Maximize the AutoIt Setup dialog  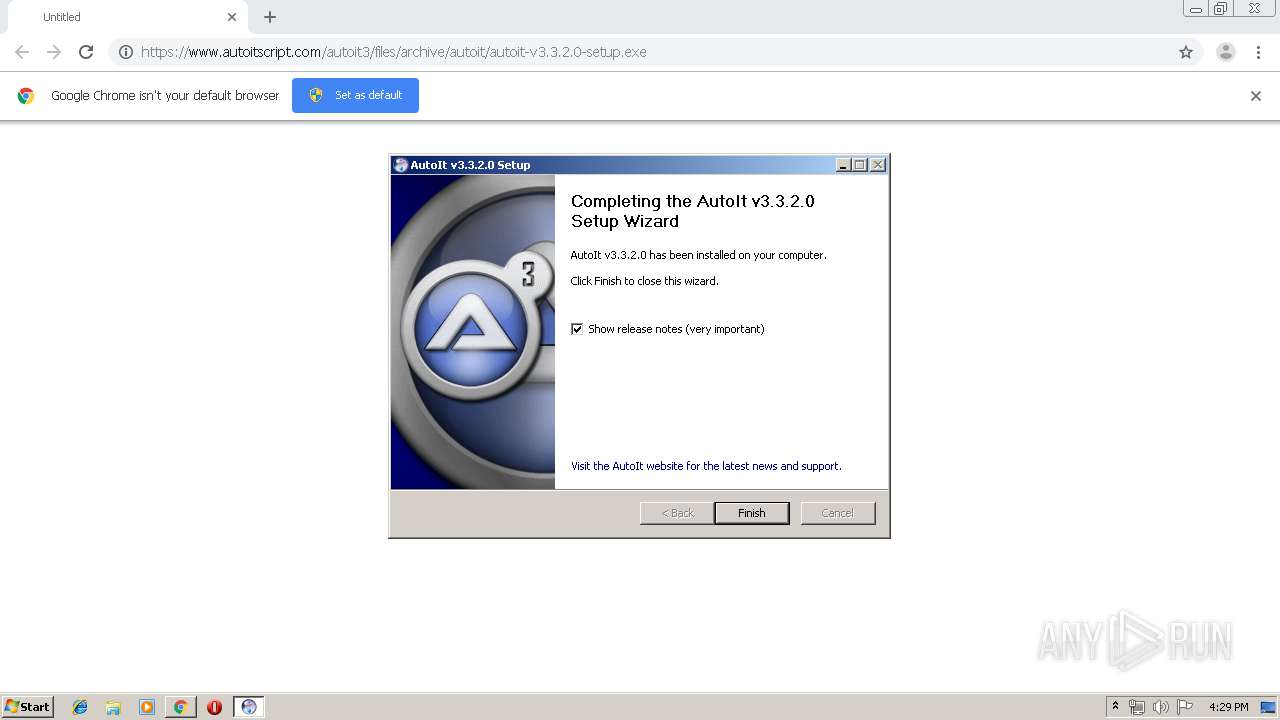[860, 165]
